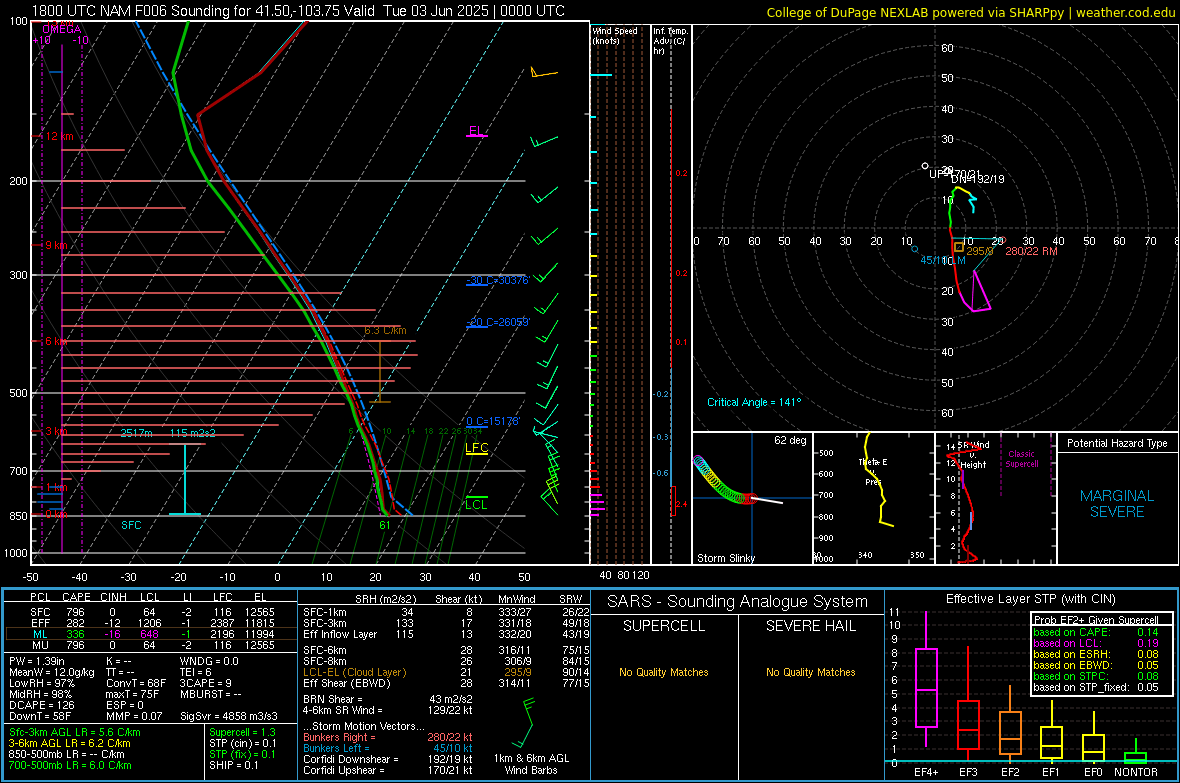
Task: Click the 12 km height marker
Action: pos(59,136)
